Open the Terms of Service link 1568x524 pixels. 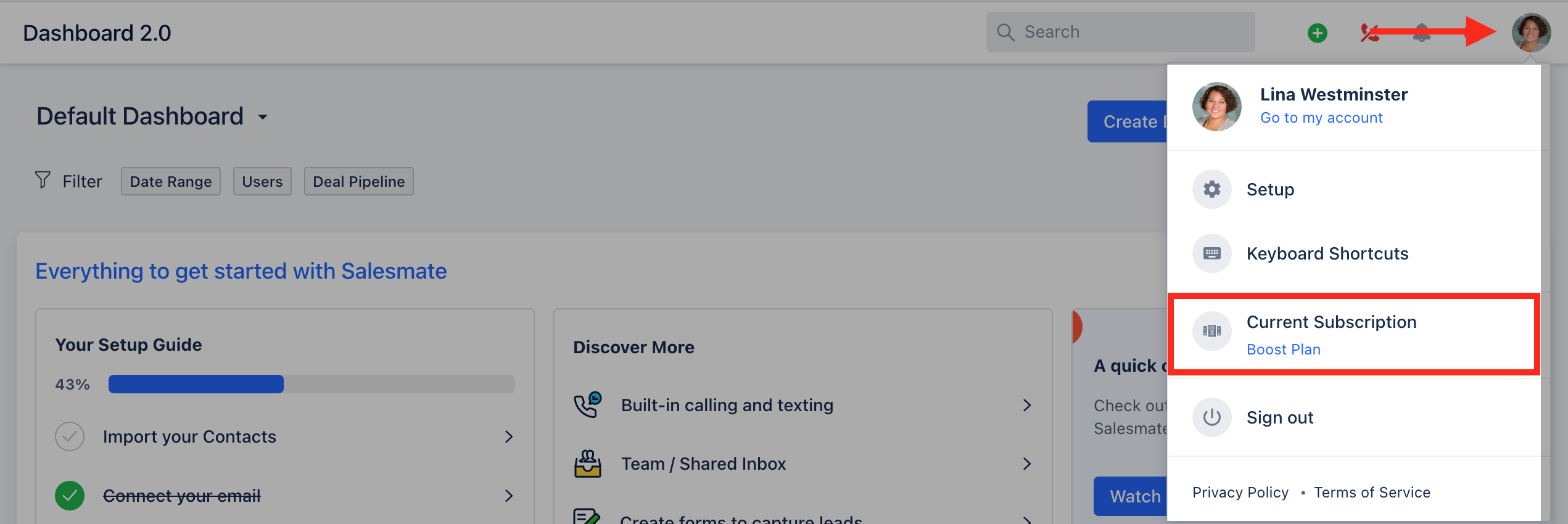[1372, 493]
